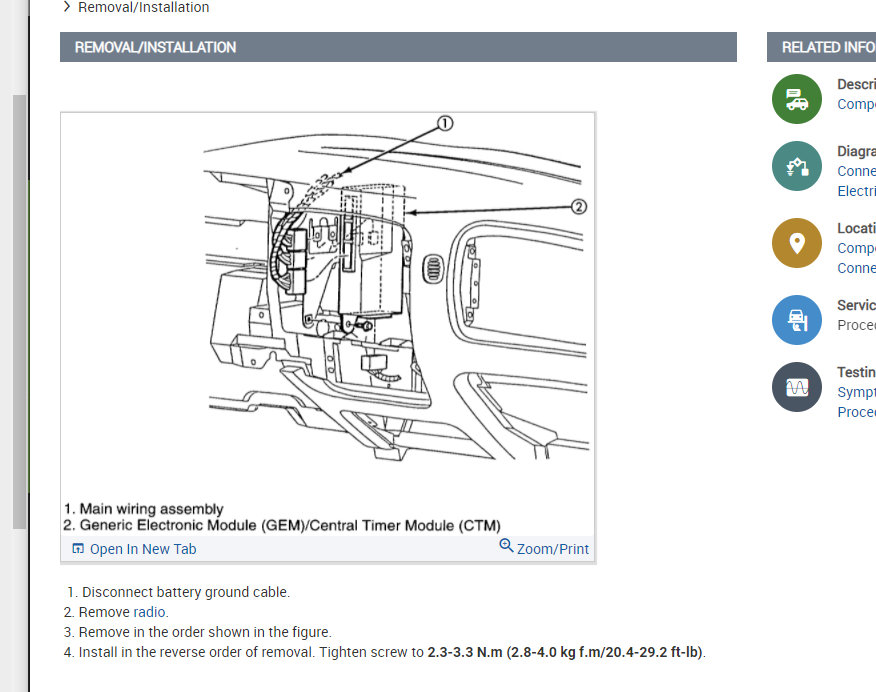Open the 'Conne' link under Locations
876x692 pixels.
coord(856,268)
